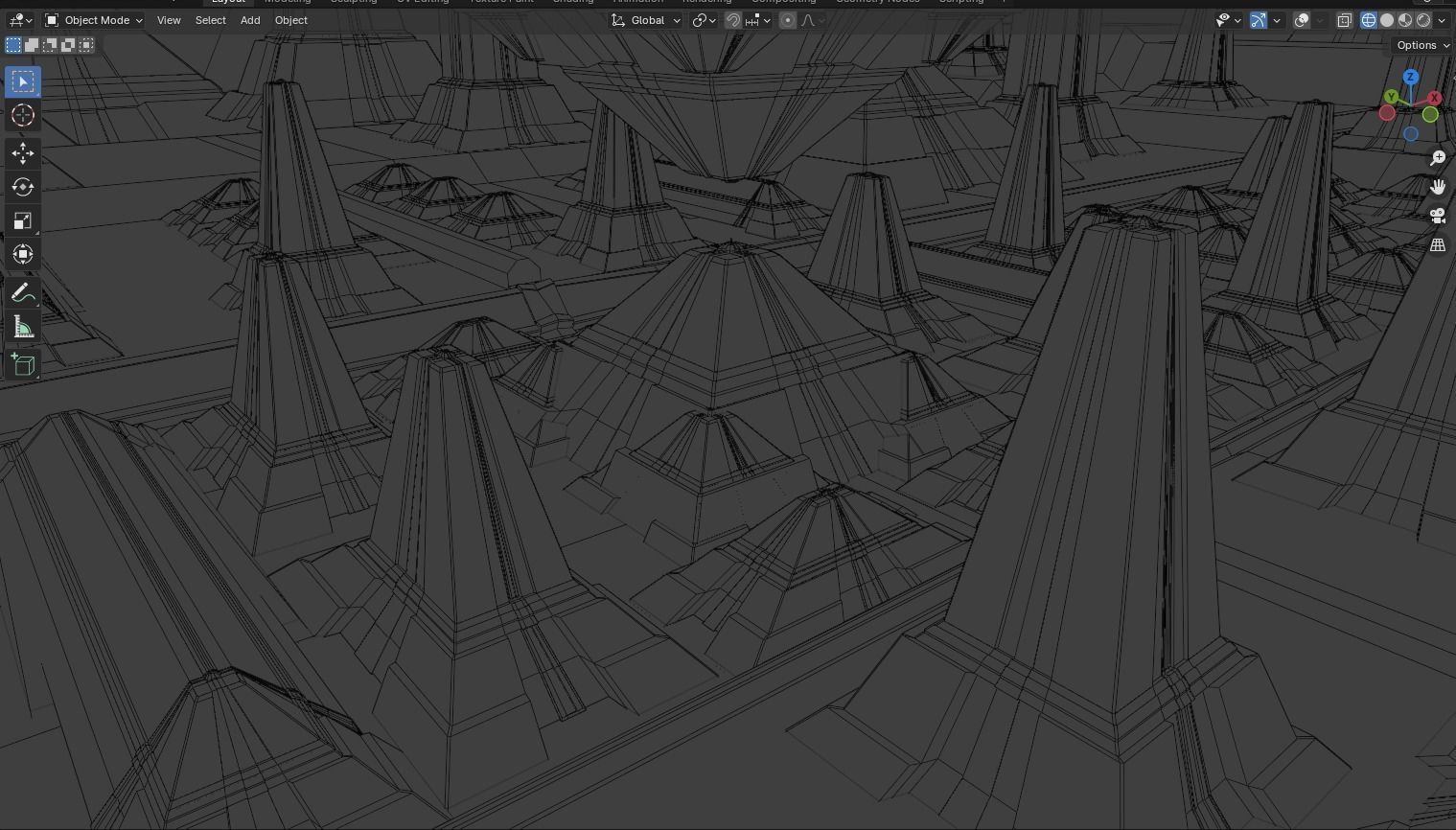The height and width of the screenshot is (830, 1456).
Task: Expand the viewport shading options arrow
Action: tap(1442, 20)
